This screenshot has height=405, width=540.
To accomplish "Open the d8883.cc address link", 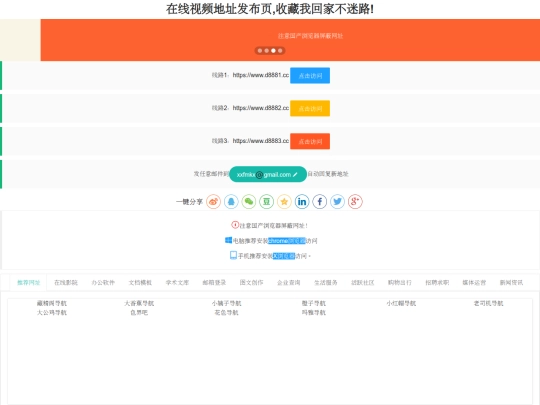I will point(261,141).
